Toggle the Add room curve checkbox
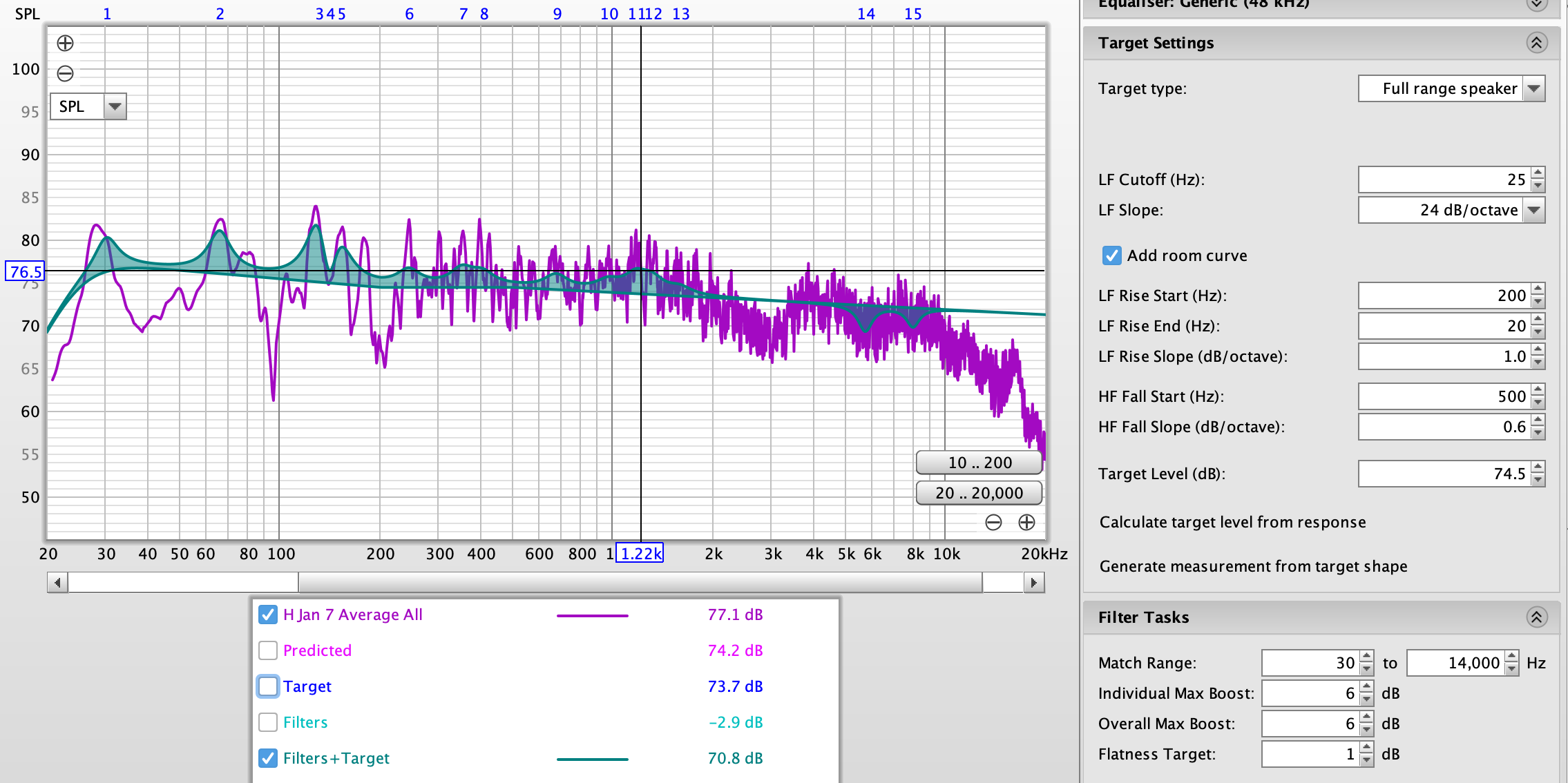 click(x=1111, y=255)
